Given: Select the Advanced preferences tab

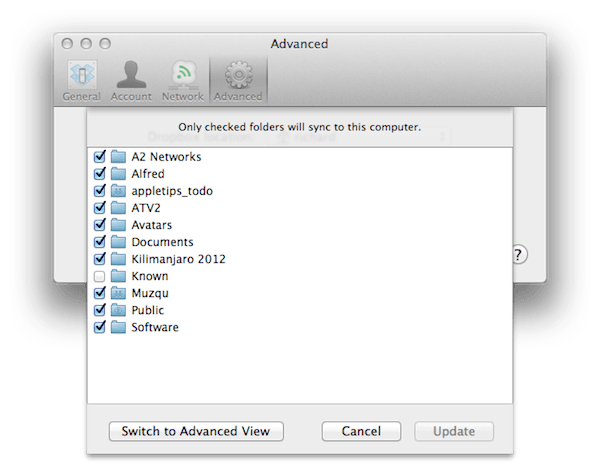Looking at the screenshot, I should (238, 81).
